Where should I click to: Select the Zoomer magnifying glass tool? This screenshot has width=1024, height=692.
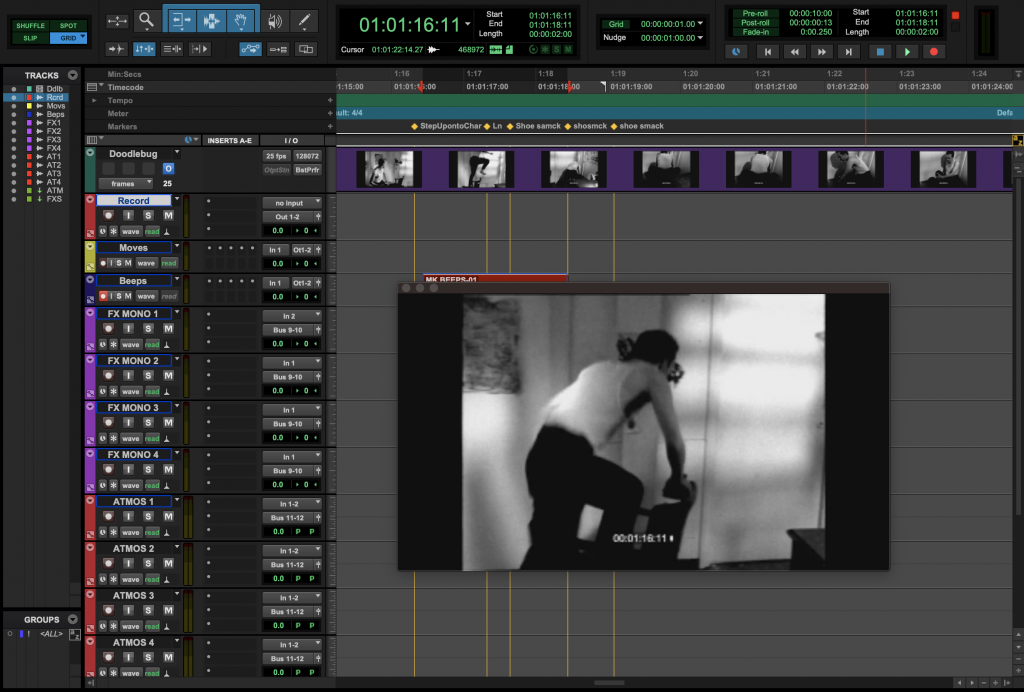147,20
